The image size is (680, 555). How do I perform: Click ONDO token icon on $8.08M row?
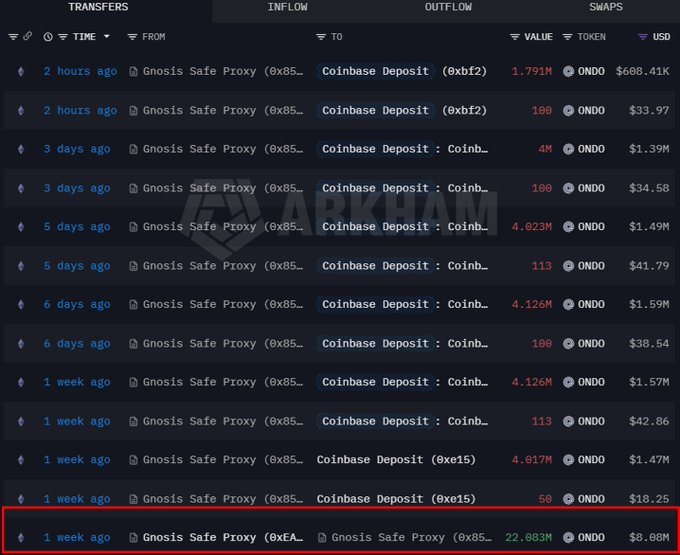pyautogui.click(x=569, y=538)
